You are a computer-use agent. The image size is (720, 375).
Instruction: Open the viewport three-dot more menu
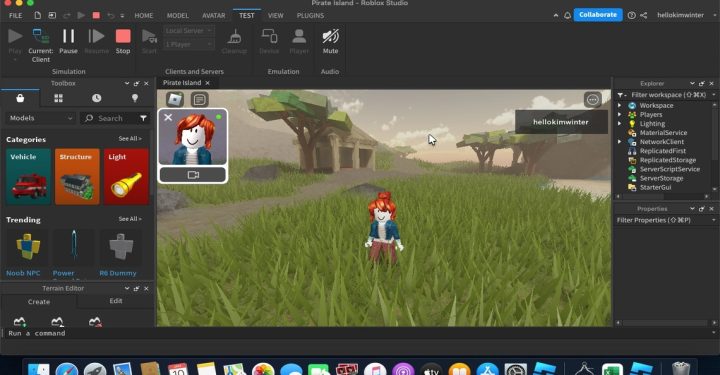point(593,100)
